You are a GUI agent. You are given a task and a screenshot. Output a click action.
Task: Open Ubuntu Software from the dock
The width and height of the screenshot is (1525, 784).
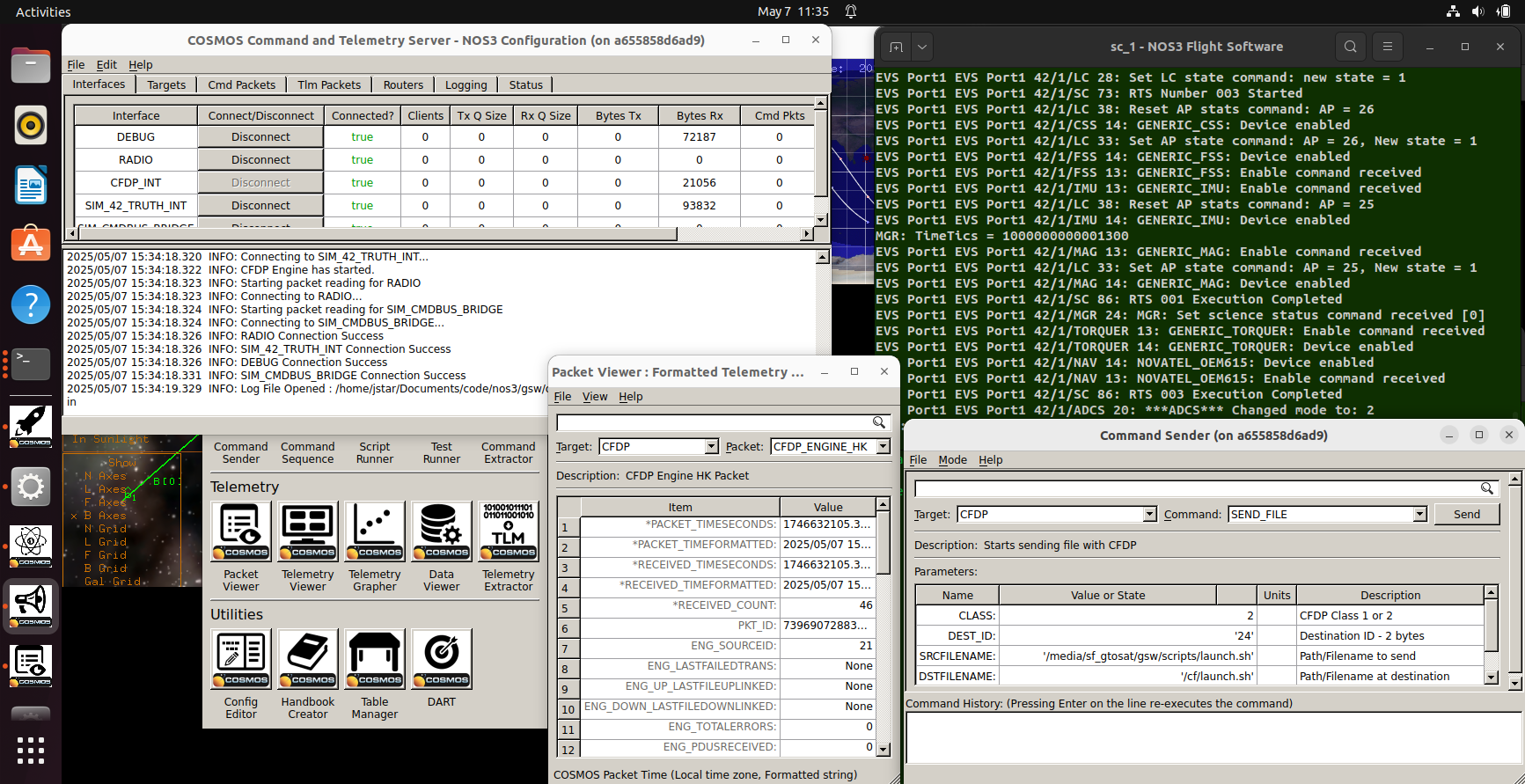point(31,245)
